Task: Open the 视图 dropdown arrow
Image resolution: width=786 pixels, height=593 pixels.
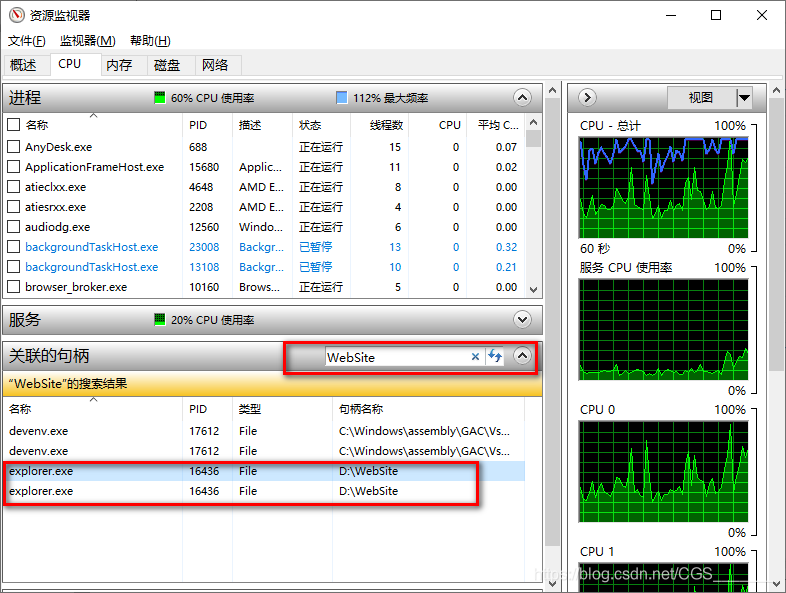Action: coord(744,97)
